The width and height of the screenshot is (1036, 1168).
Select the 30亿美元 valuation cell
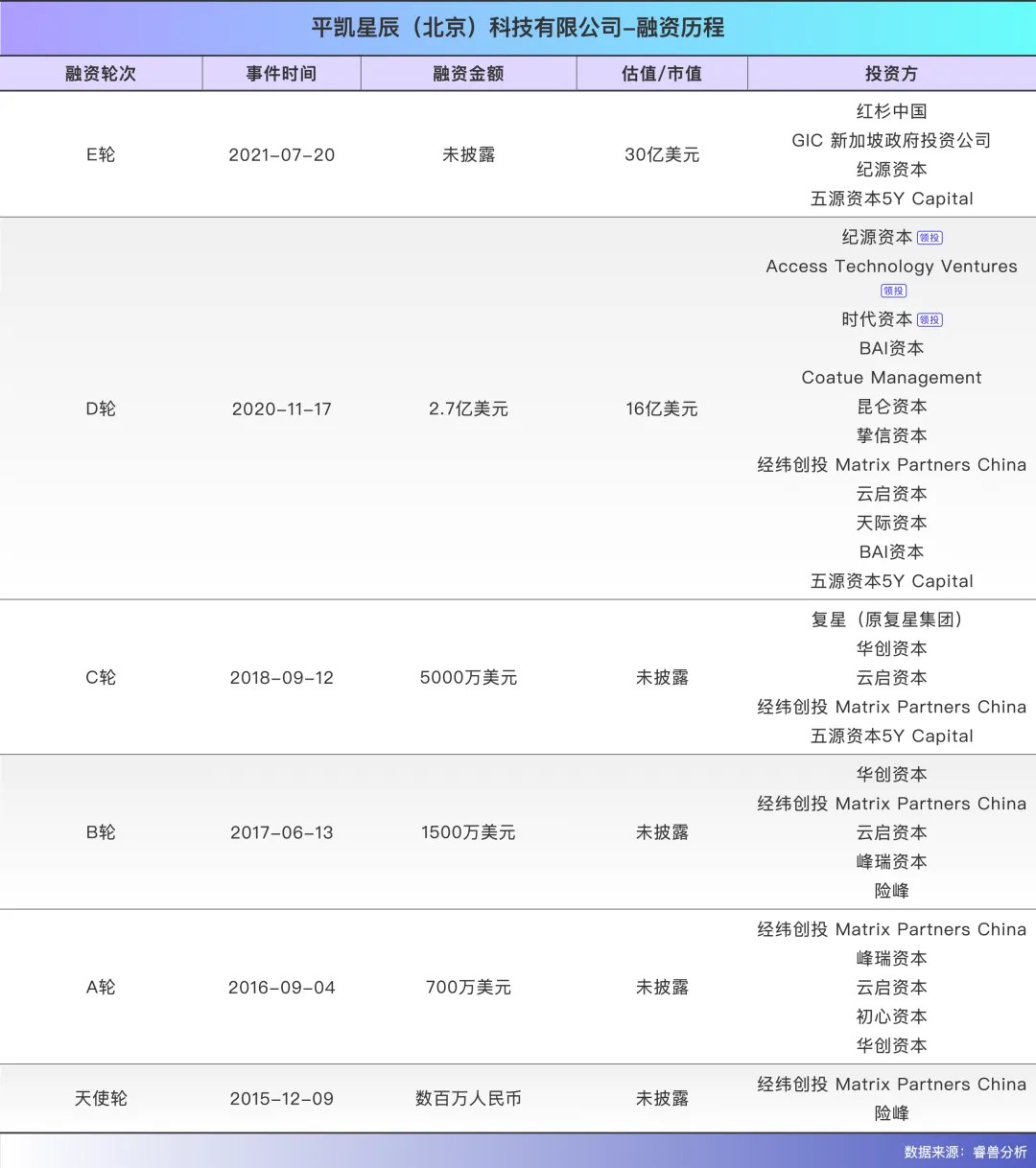(662, 154)
